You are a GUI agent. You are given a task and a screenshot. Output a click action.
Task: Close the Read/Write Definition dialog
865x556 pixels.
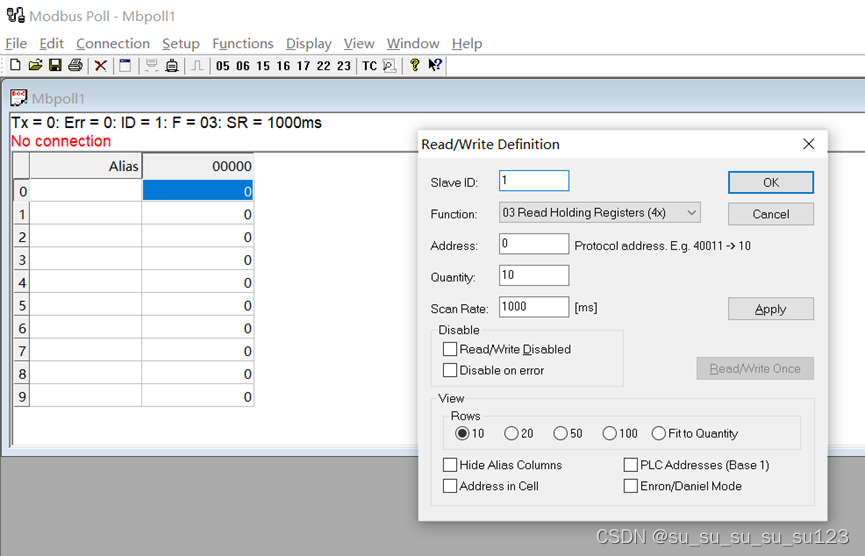(809, 144)
